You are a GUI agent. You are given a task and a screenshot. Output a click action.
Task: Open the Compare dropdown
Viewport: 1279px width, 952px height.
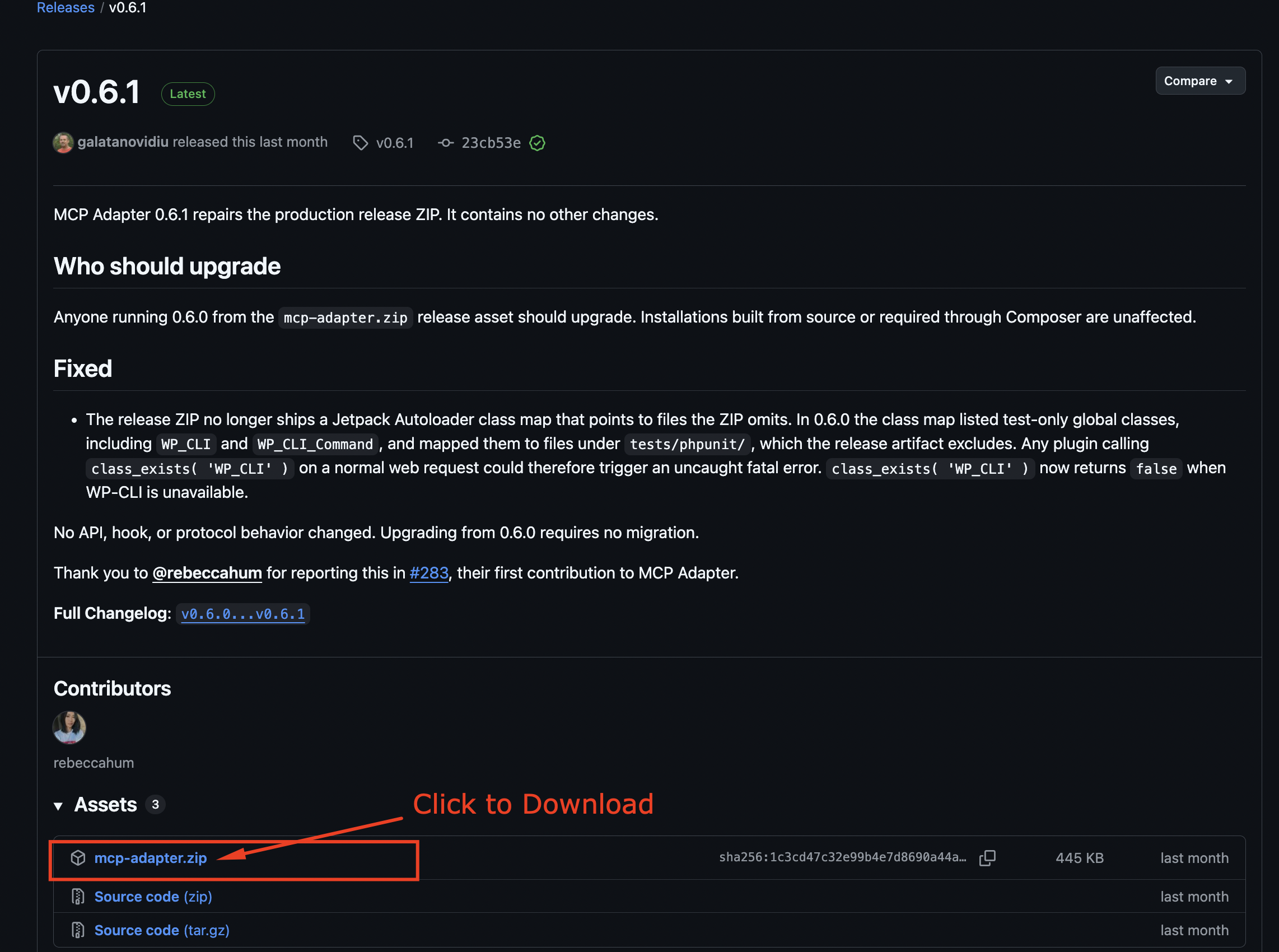[x=1200, y=81]
